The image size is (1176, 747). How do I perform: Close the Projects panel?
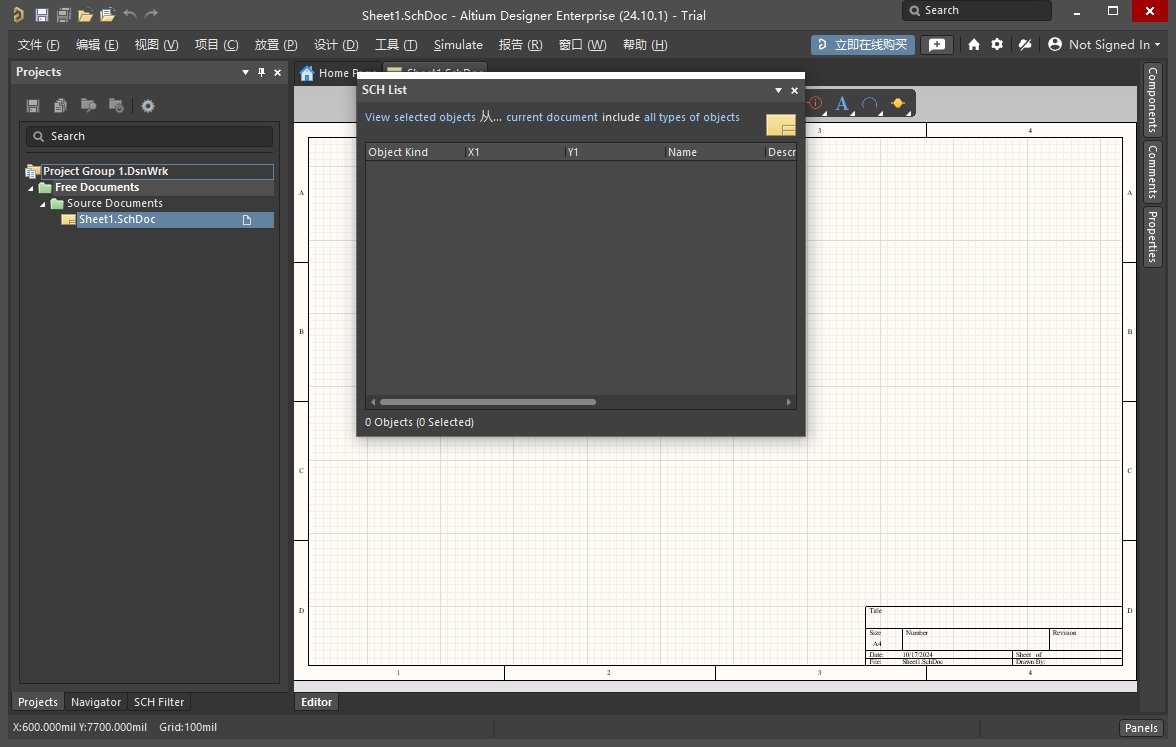[x=278, y=72]
